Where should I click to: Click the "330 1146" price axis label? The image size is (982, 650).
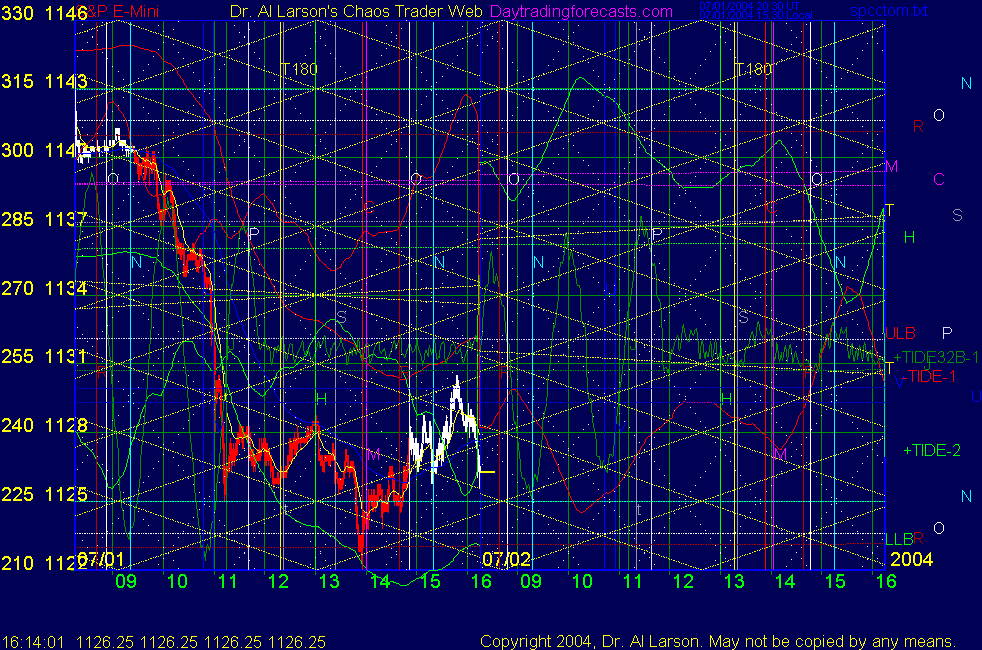click(x=44, y=13)
